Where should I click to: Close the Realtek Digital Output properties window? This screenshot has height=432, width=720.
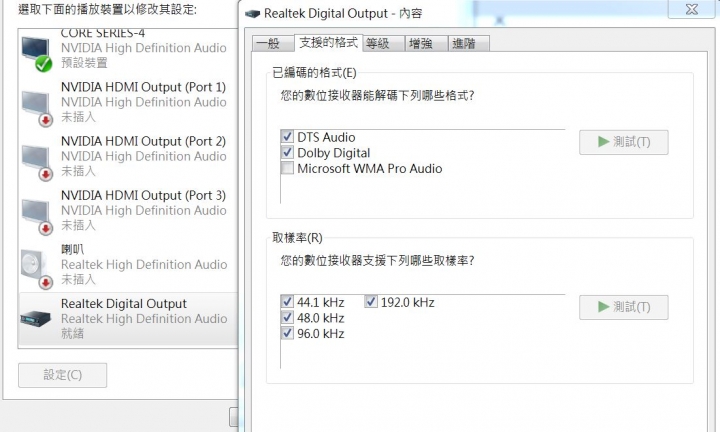(692, 9)
